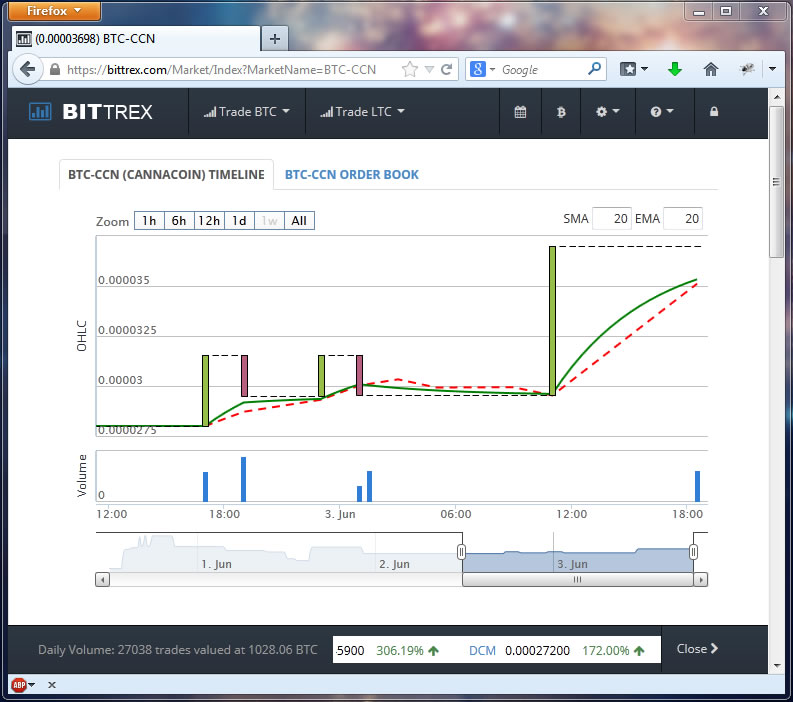793x702 pixels.
Task: Open the Firefox application menu
Action: pyautogui.click(x=54, y=11)
